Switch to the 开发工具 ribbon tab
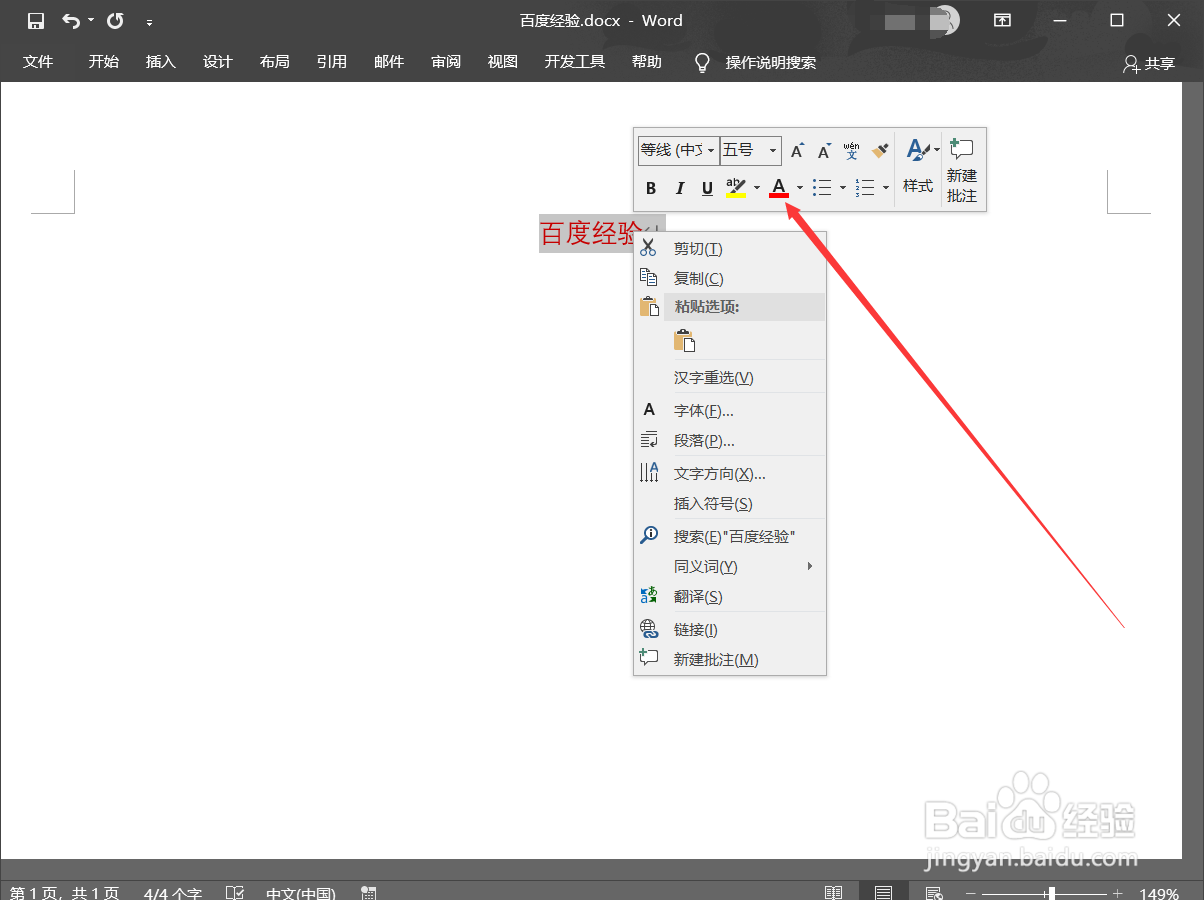The width and height of the screenshot is (1204, 900). [x=575, y=62]
